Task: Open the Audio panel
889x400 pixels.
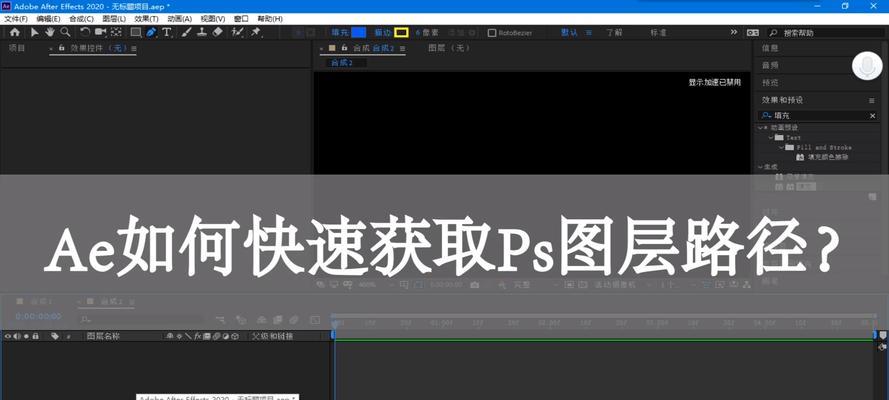Action: [x=770, y=66]
